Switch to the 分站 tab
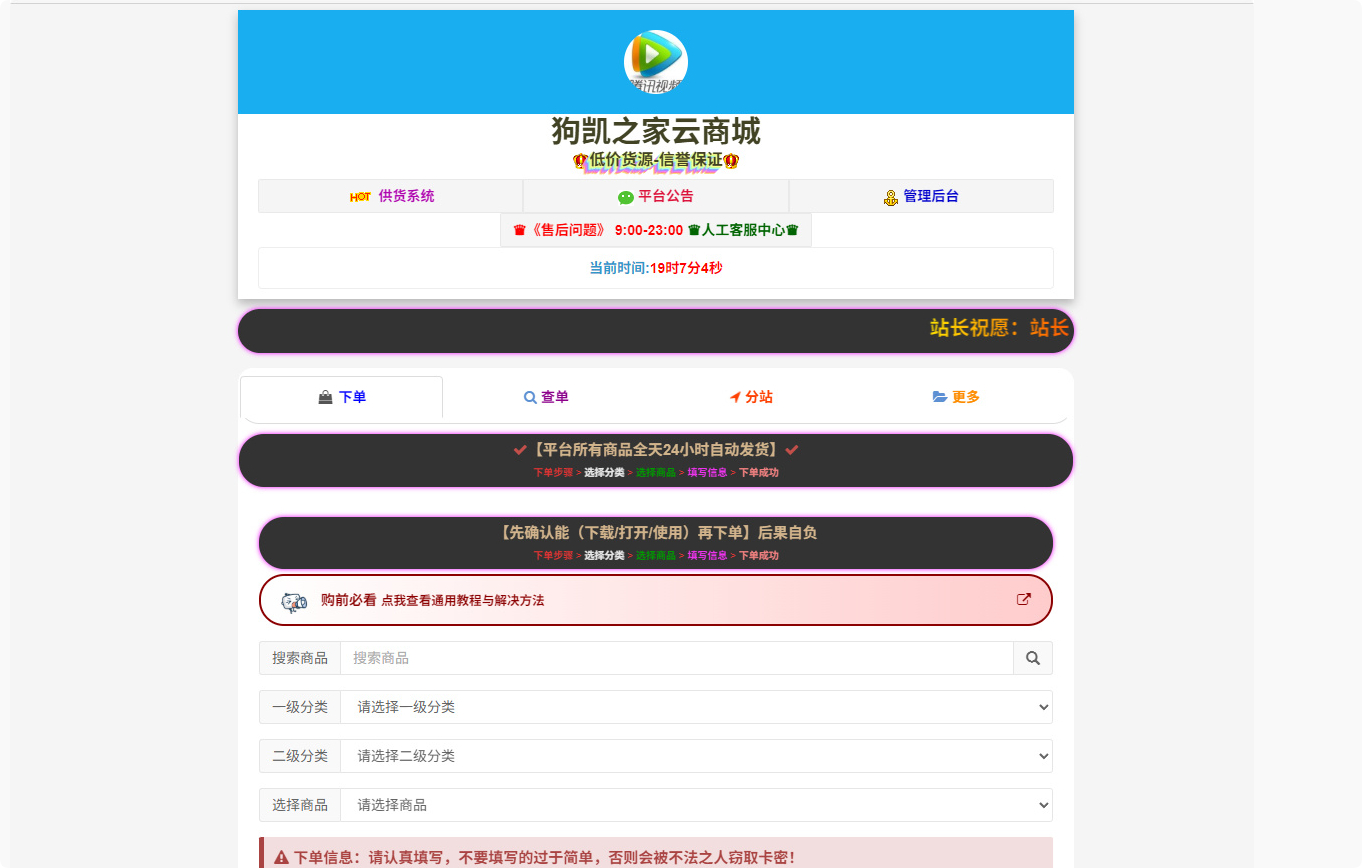1362x868 pixels. click(751, 397)
